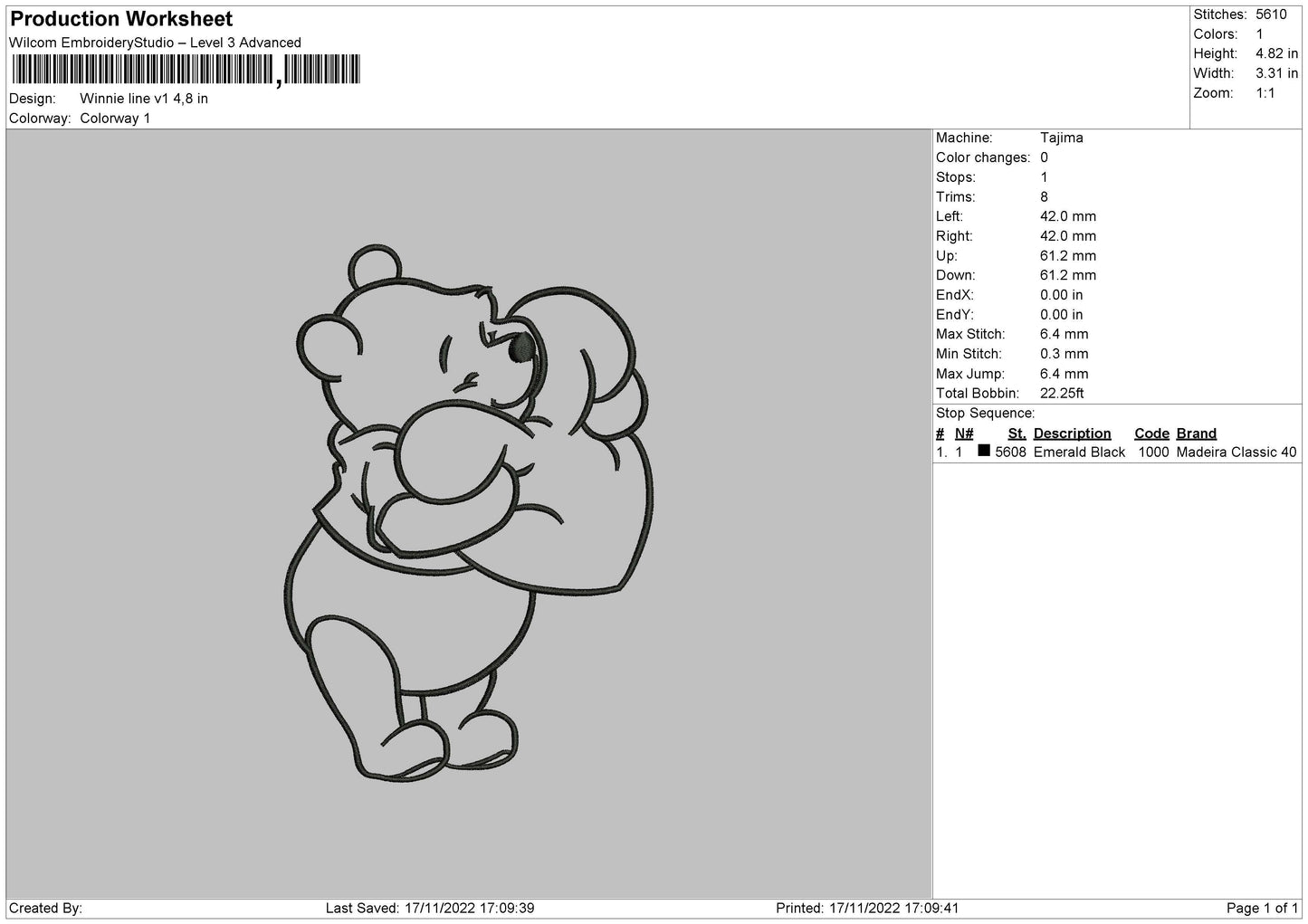The width and height of the screenshot is (1308, 924).
Task: Click the Max Stitch value '6.4 mm'
Action: click(1065, 335)
